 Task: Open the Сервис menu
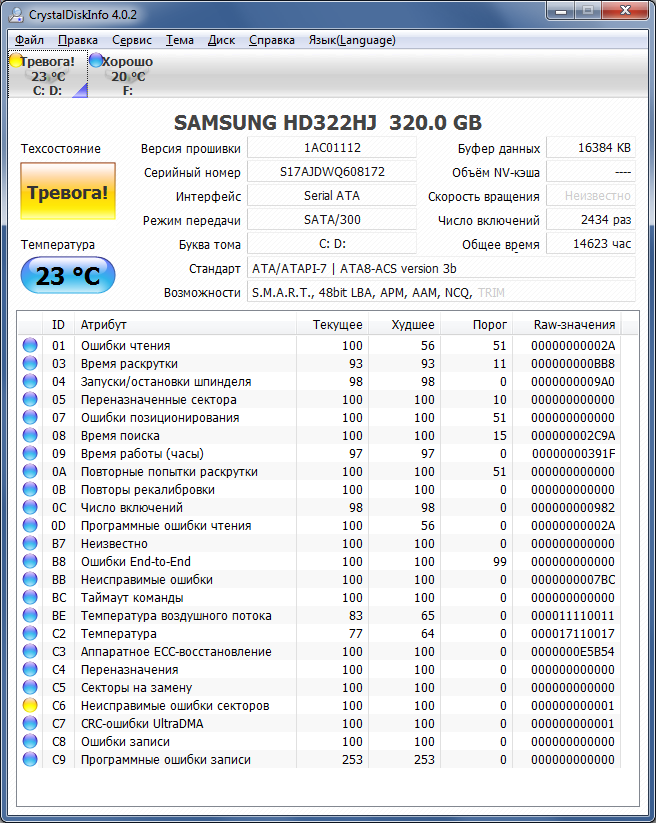point(132,40)
